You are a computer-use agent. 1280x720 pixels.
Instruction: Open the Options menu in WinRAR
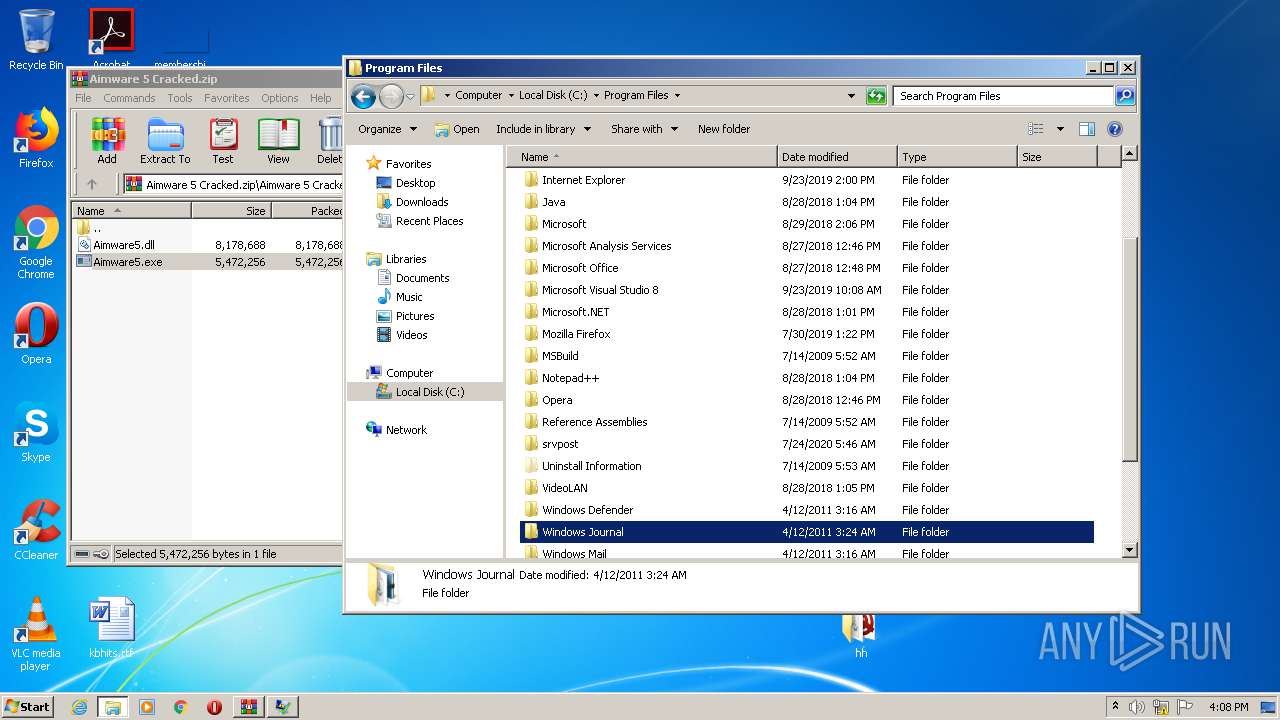[280, 98]
